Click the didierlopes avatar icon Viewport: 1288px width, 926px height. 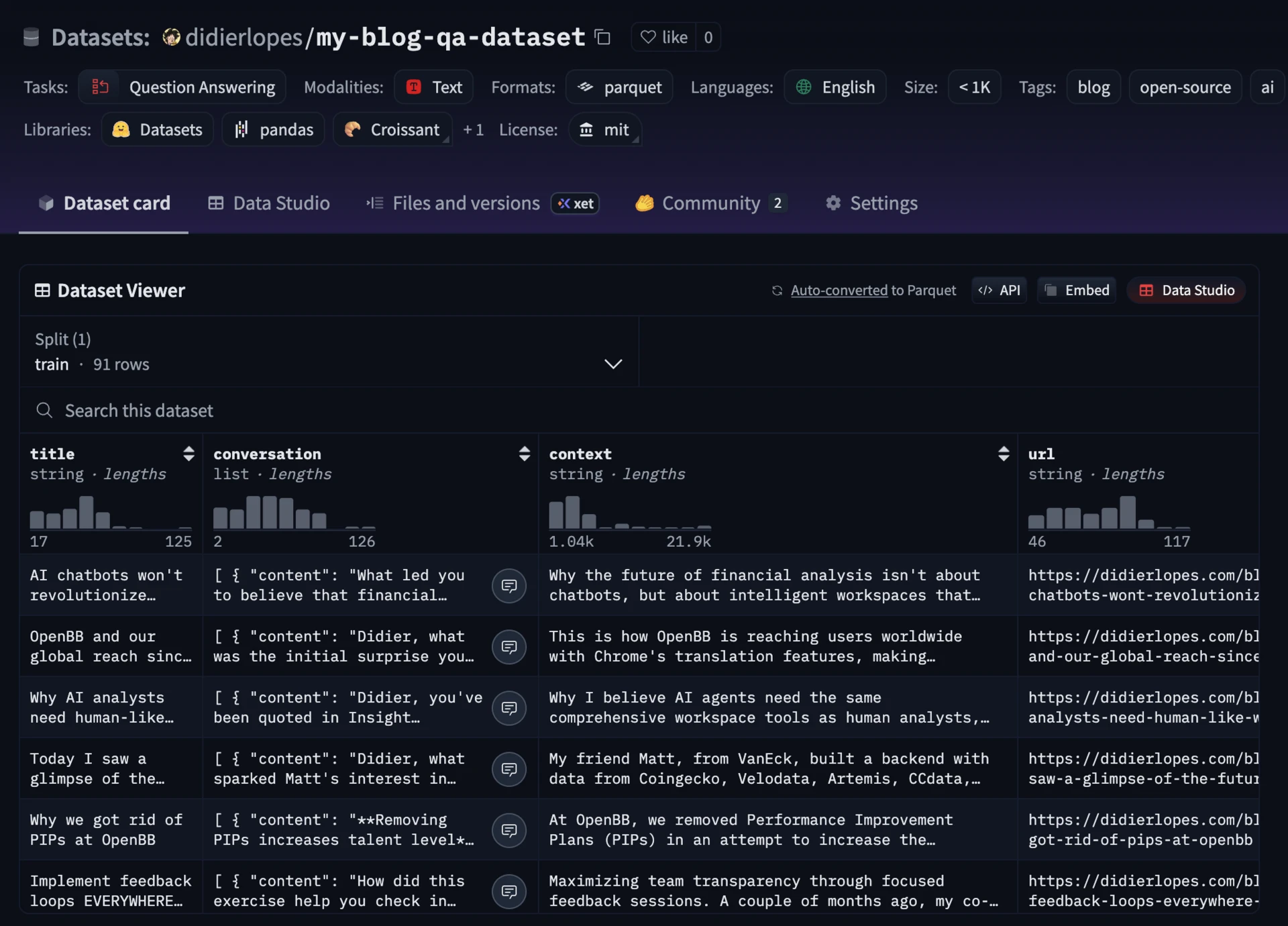click(172, 37)
